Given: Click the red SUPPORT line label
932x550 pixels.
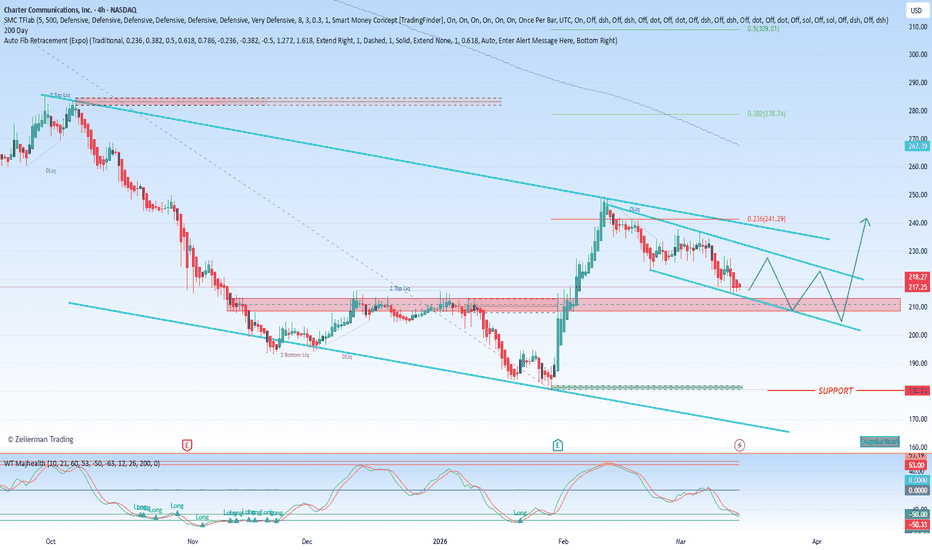Looking at the screenshot, I should tap(835, 391).
